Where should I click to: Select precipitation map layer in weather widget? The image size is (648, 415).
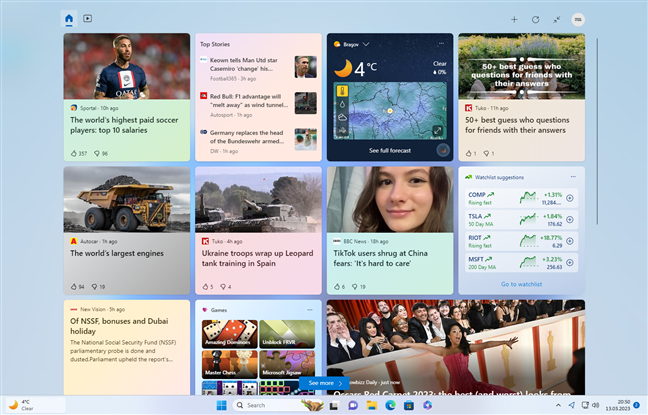click(x=343, y=104)
